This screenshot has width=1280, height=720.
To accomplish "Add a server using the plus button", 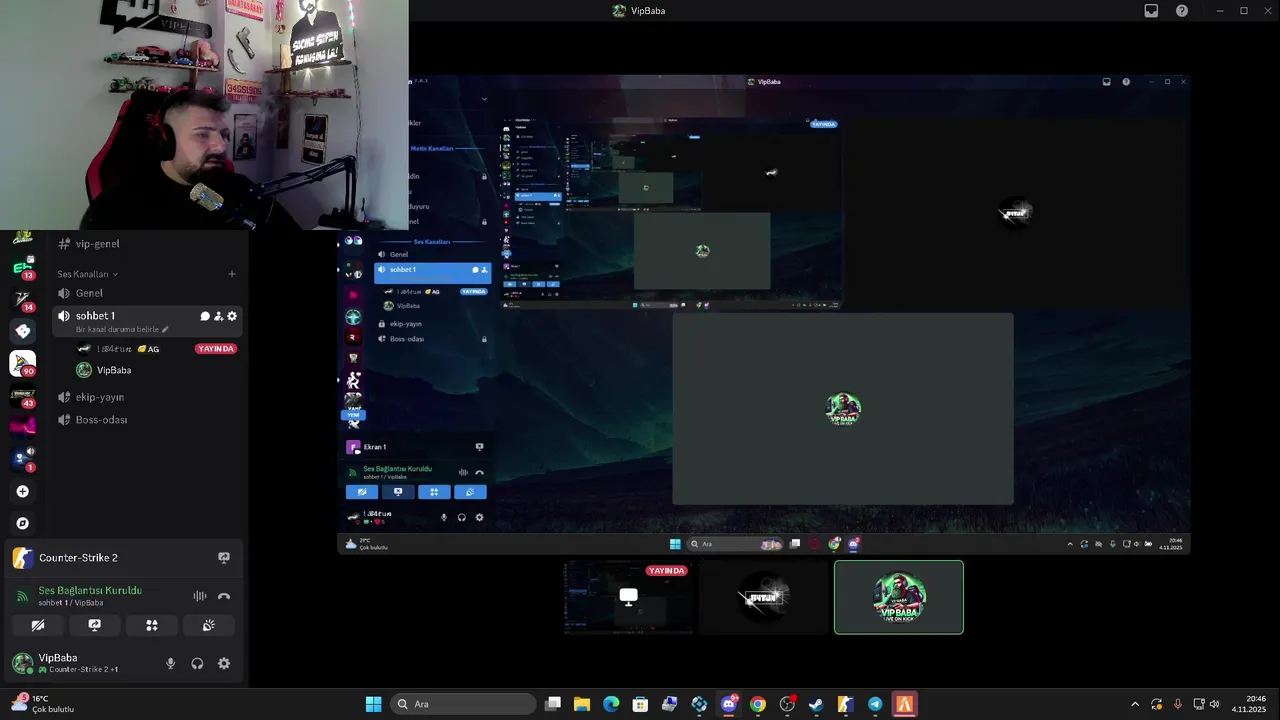I will [22, 491].
